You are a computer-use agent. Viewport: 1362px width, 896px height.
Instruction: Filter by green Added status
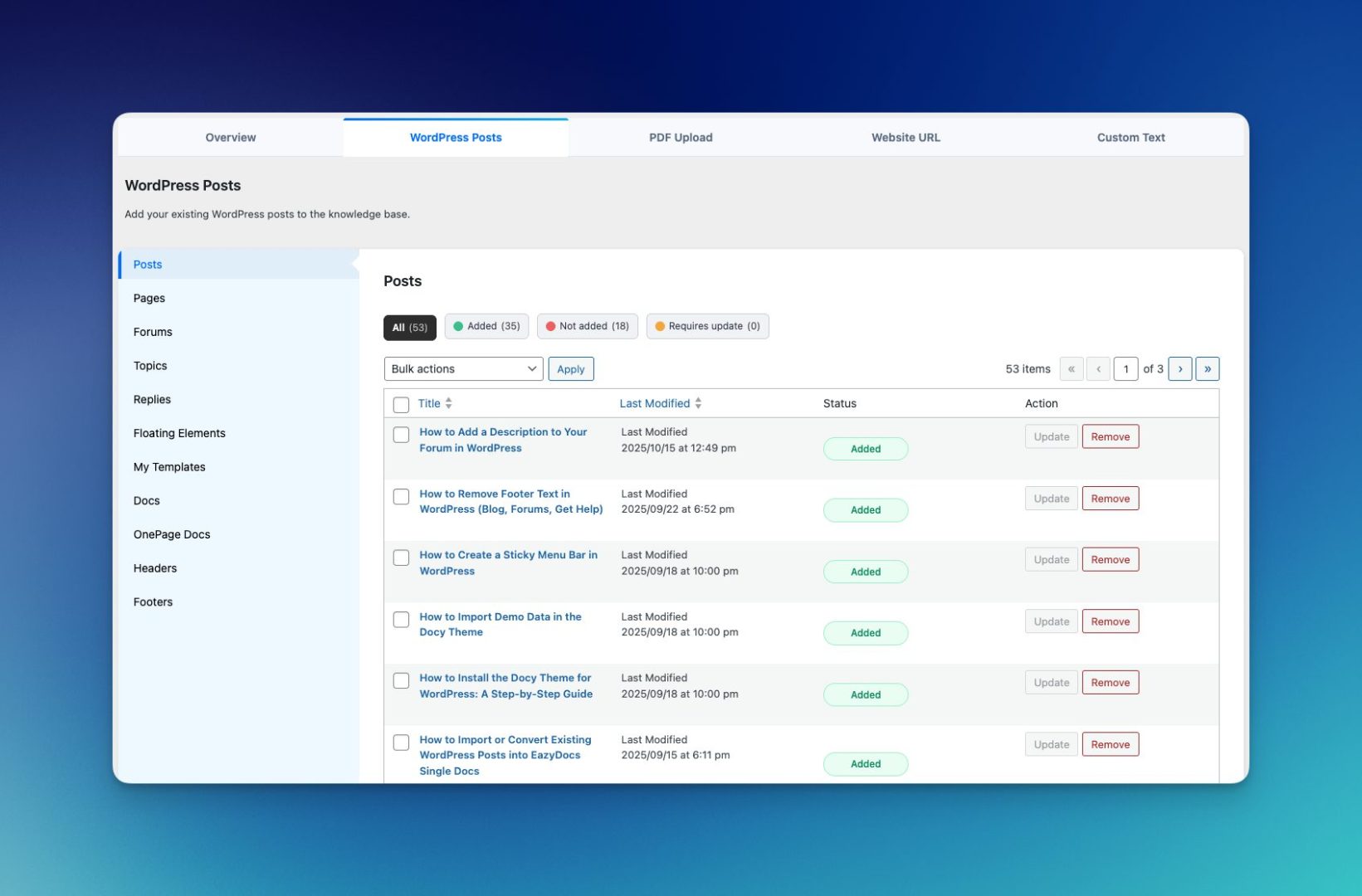(x=486, y=326)
